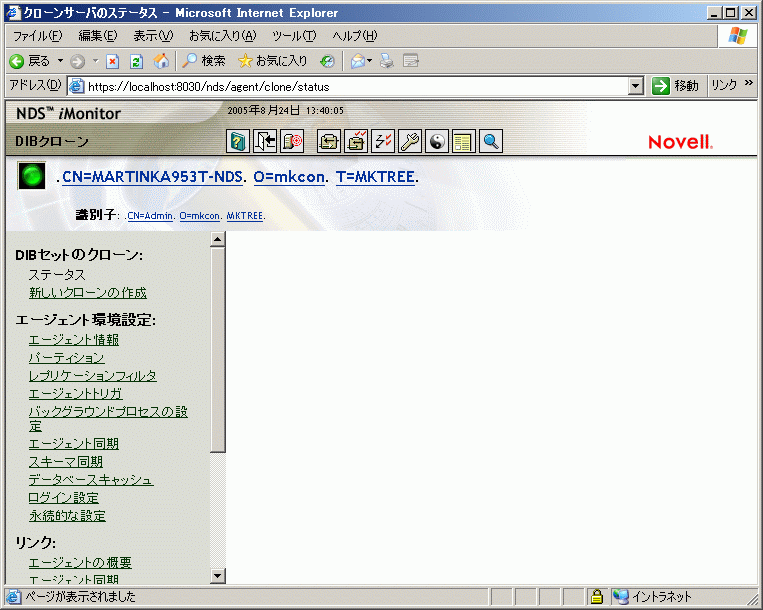The image size is (763, 610).
Task: Click the padlock security icon in status bar
Action: point(597,596)
